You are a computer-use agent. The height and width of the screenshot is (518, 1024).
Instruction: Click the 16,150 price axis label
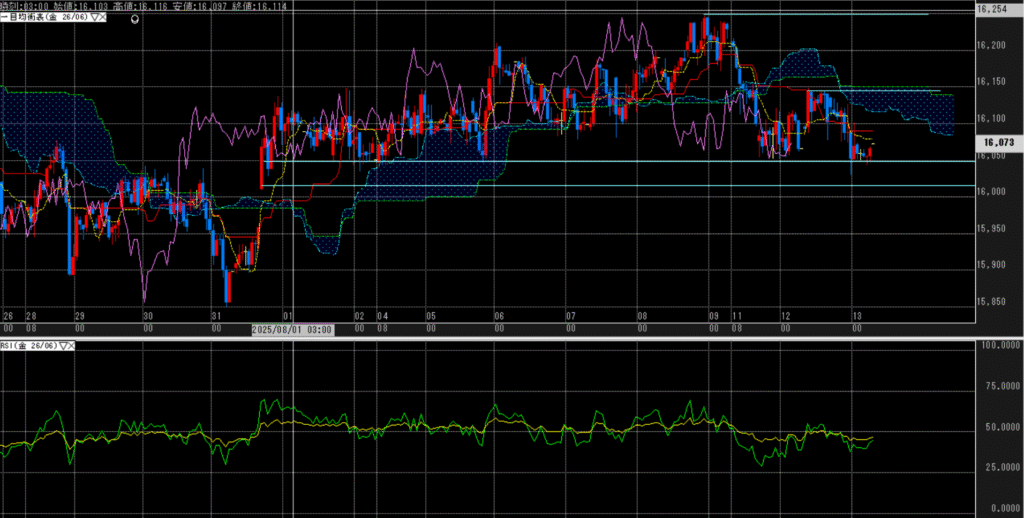coord(991,82)
